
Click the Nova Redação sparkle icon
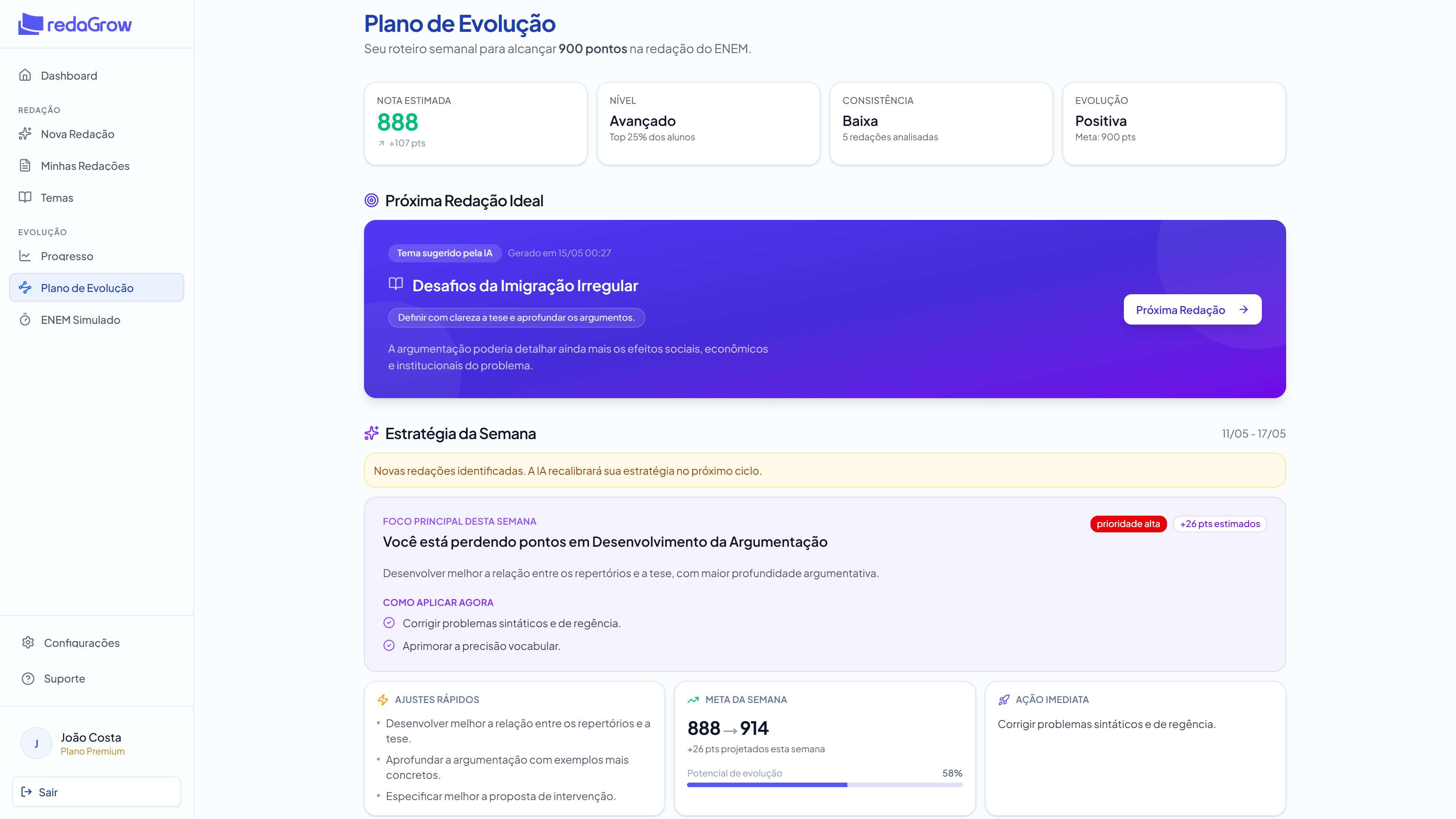point(25,134)
